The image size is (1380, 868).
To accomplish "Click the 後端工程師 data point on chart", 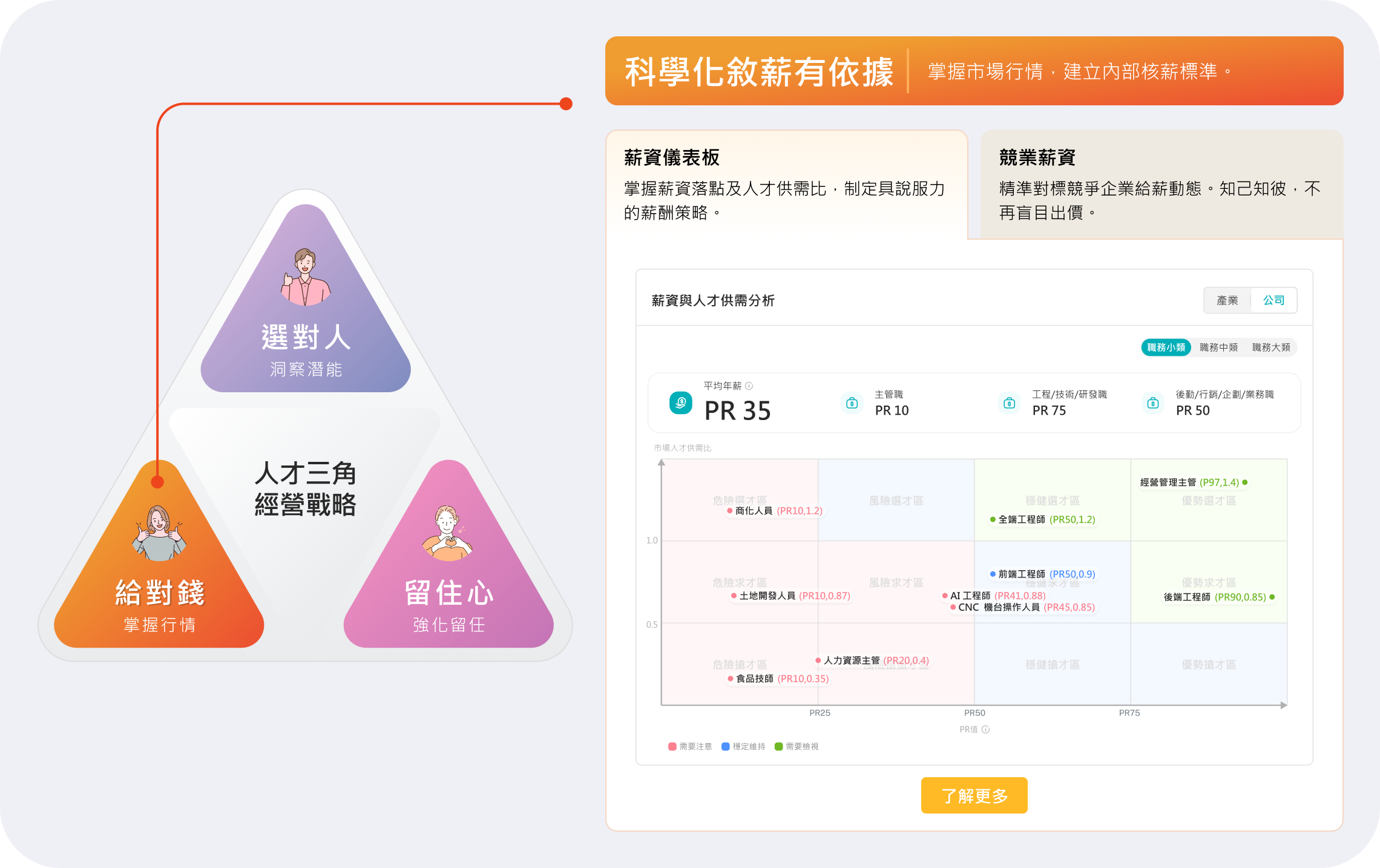I will [1272, 597].
